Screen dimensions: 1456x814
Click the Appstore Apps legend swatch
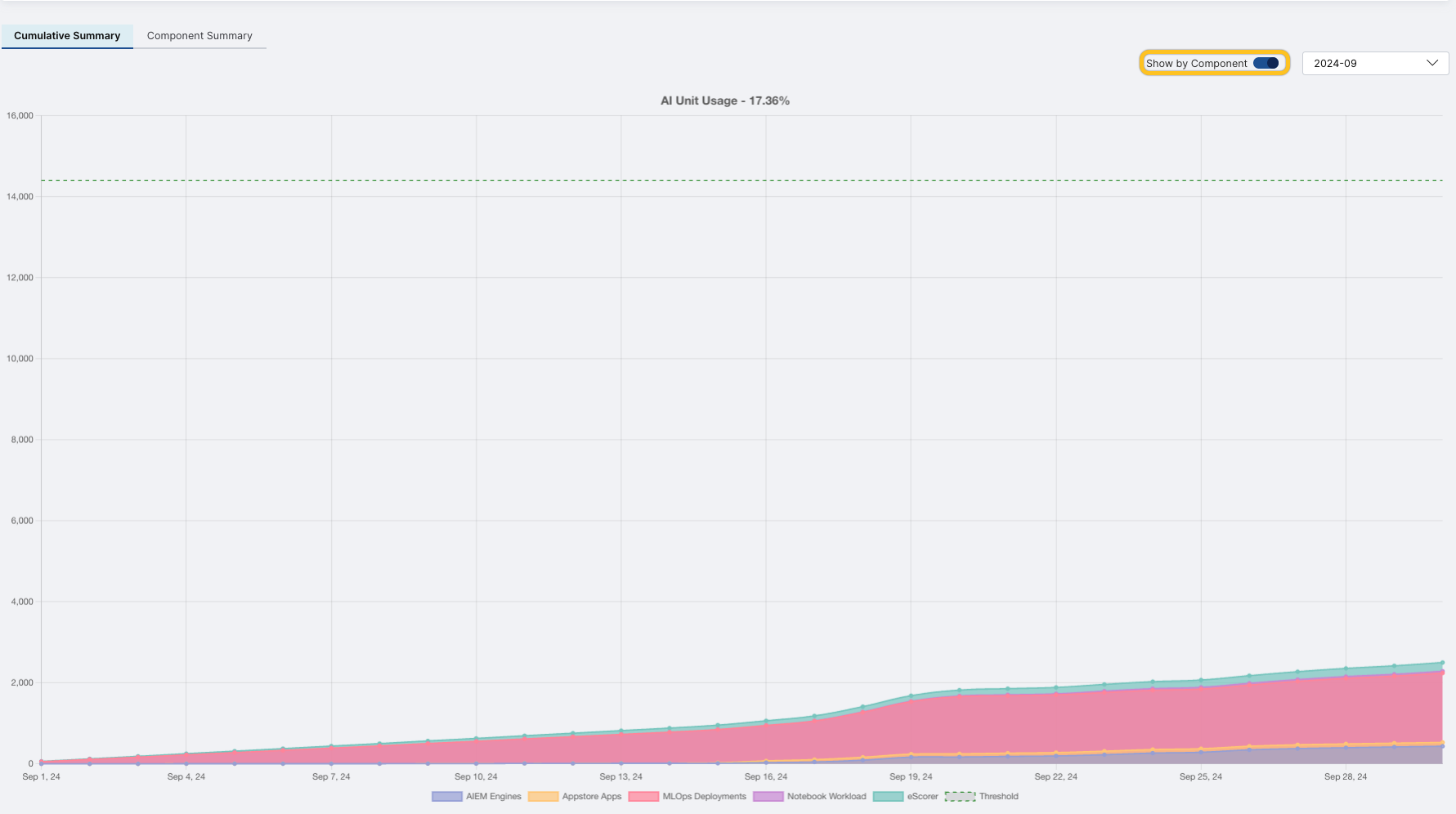click(542, 796)
